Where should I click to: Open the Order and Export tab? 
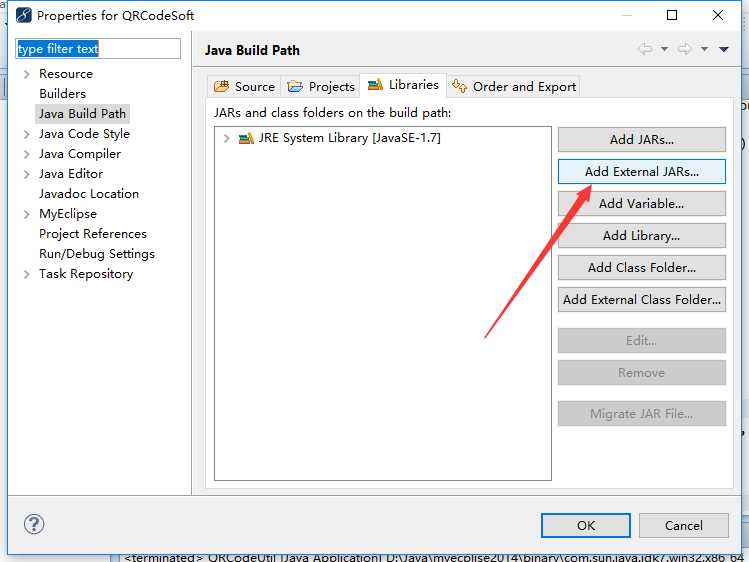514,86
